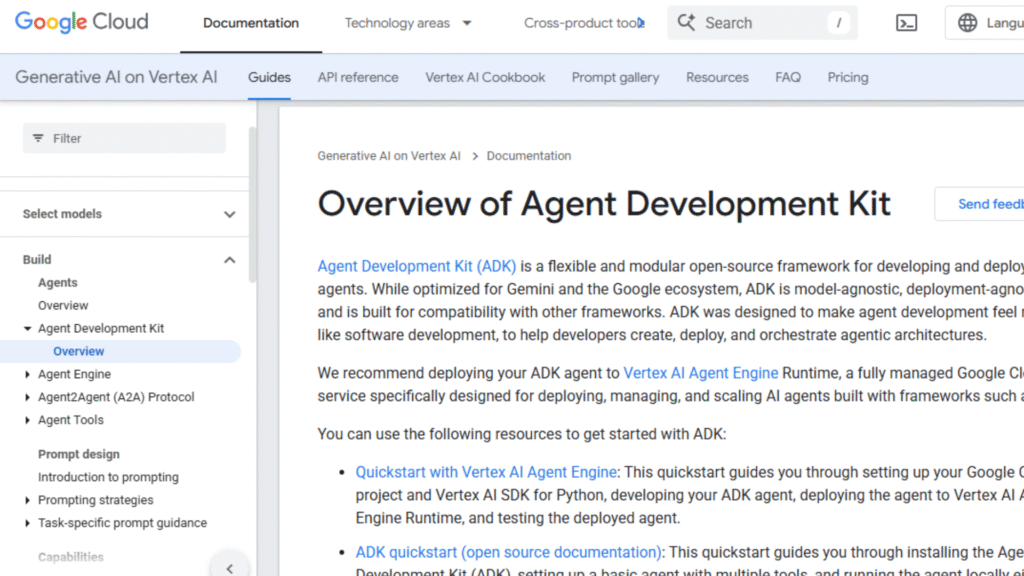The width and height of the screenshot is (1024, 576).
Task: Expand the Agent Engine tree item
Action: click(x=27, y=374)
